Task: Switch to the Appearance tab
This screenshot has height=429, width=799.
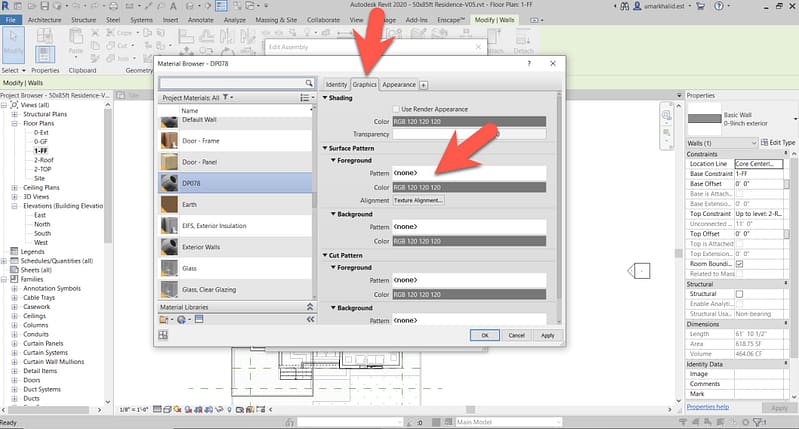Action: (398, 85)
